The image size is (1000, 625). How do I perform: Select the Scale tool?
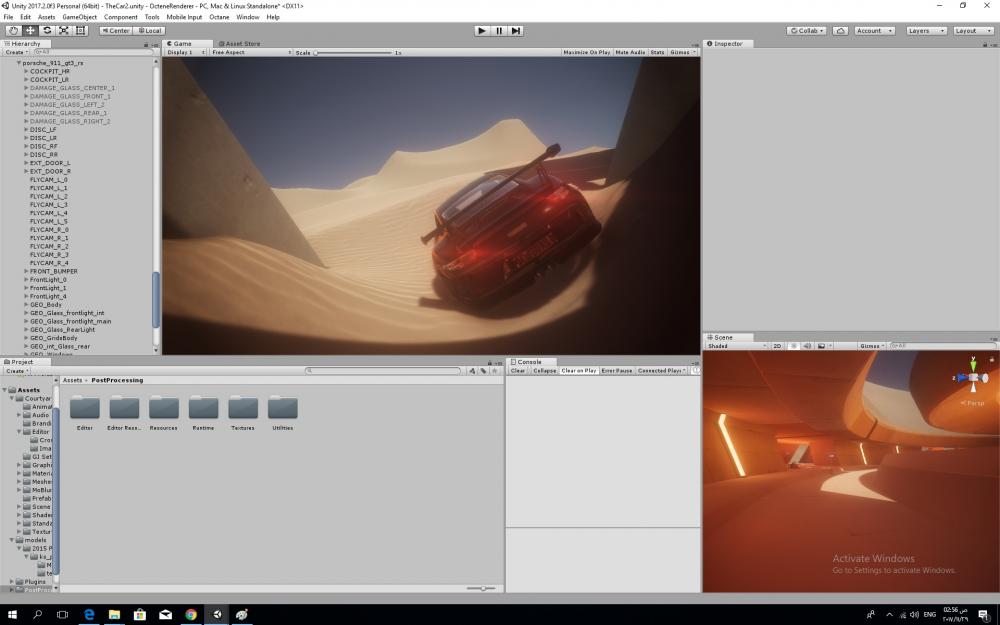tap(64, 31)
